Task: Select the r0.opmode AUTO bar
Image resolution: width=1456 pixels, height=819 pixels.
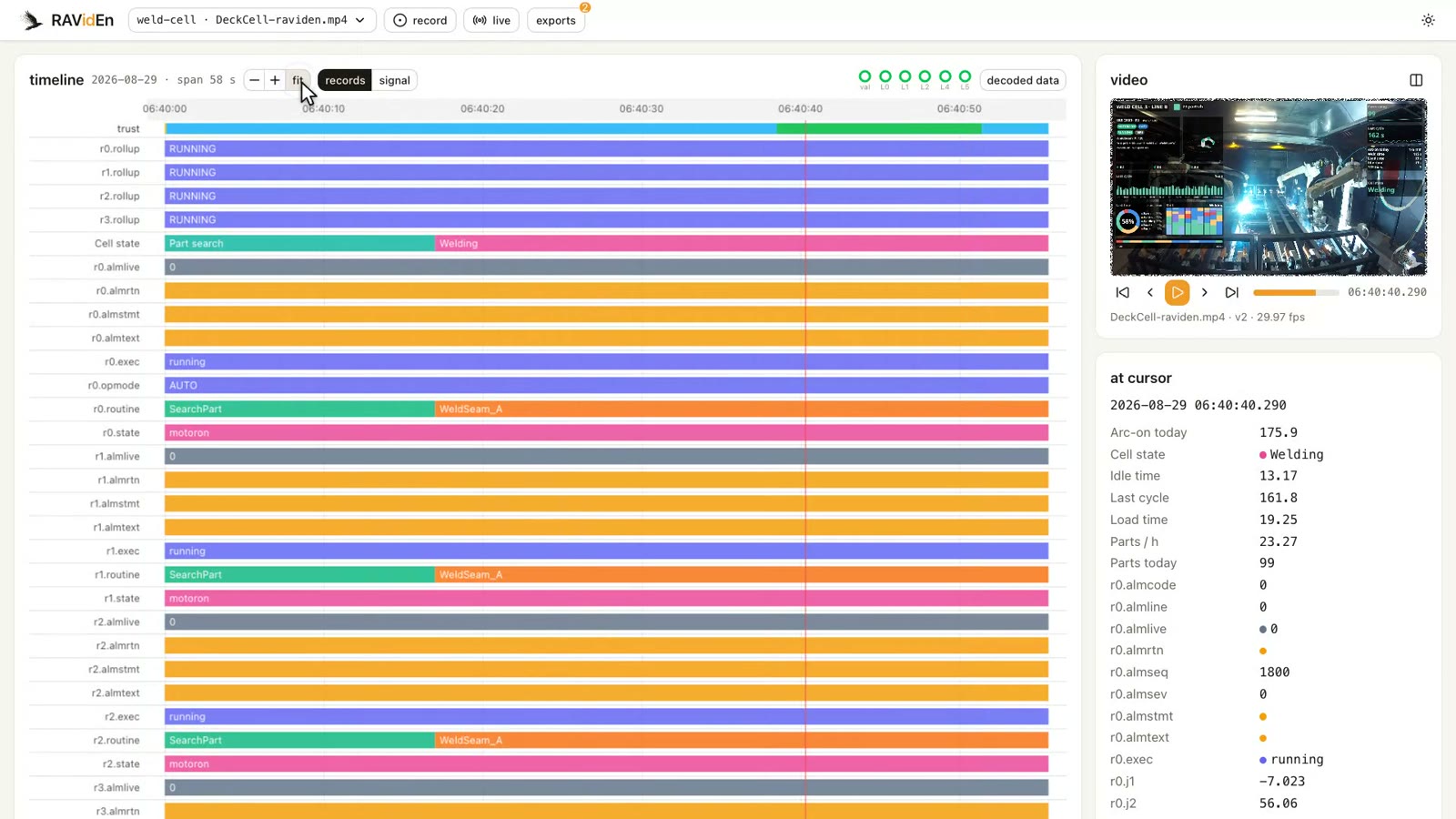Action: click(x=606, y=385)
